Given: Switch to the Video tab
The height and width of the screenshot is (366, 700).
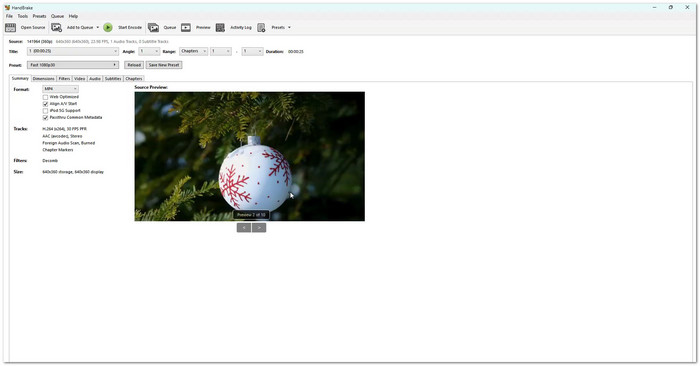Looking at the screenshot, I should 79,79.
